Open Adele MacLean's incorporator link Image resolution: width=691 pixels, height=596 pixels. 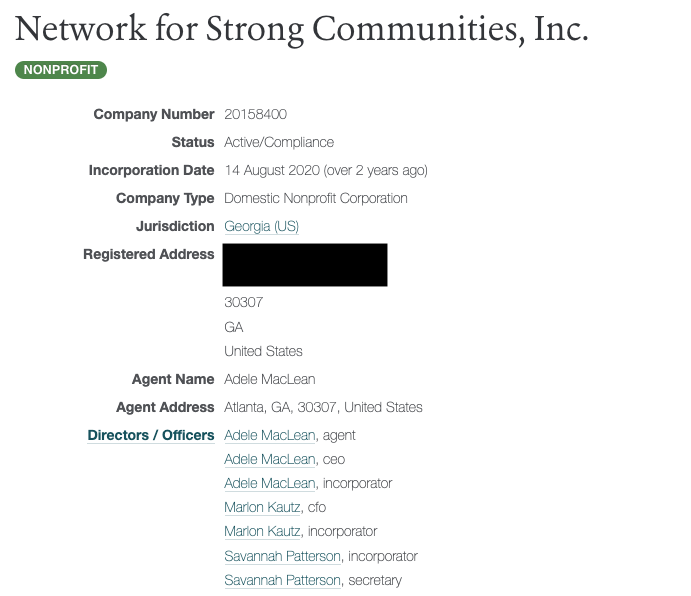click(270, 483)
